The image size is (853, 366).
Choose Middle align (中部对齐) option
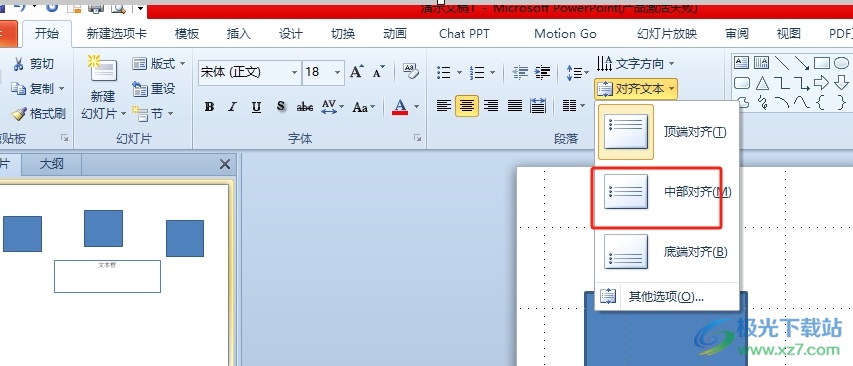pos(667,192)
